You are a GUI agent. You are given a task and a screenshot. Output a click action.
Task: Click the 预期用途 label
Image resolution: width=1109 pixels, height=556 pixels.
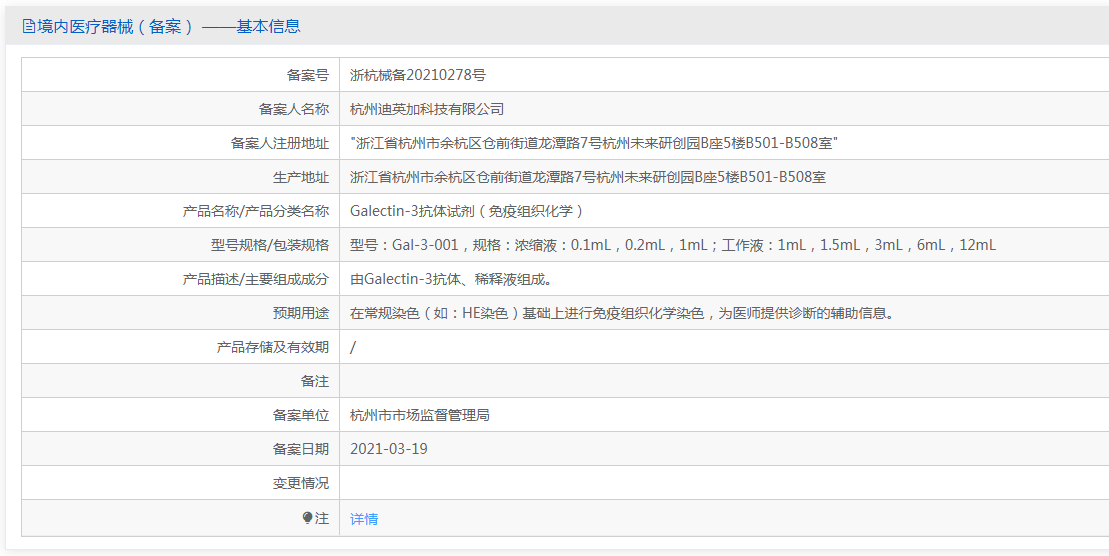tap(301, 313)
